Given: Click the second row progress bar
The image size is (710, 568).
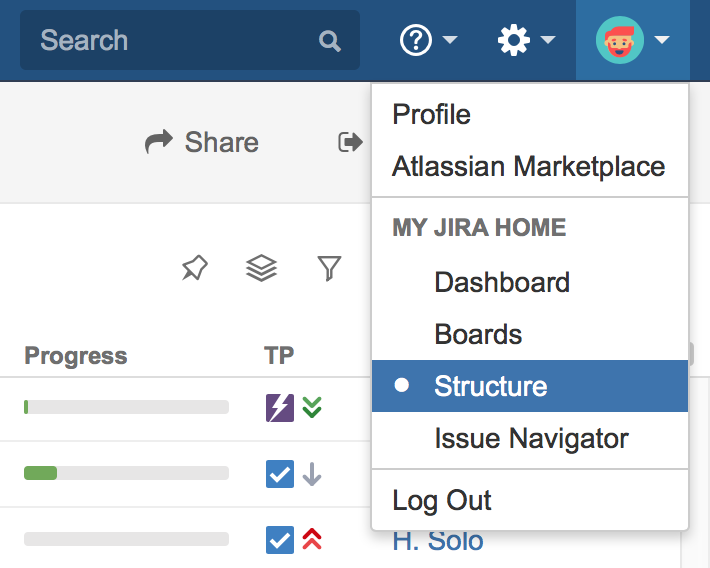Looking at the screenshot, I should pyautogui.click(x=126, y=473).
